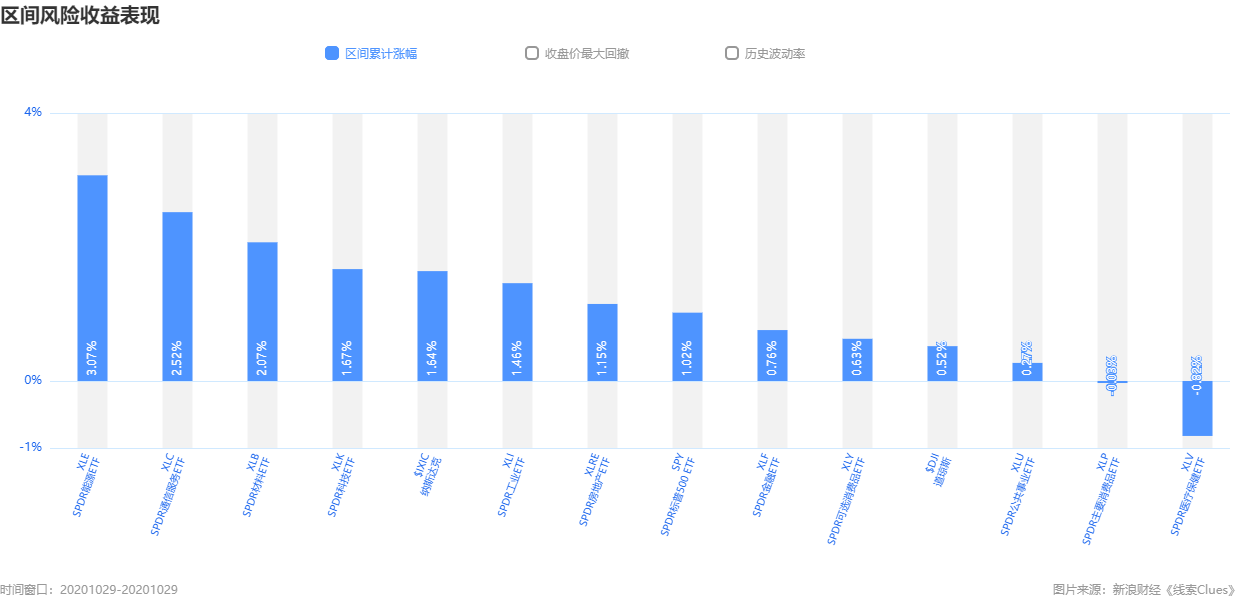Image resolution: width=1240 pixels, height=600 pixels.
Task: Select the XLK 1.67% bar
Action: pos(347,325)
